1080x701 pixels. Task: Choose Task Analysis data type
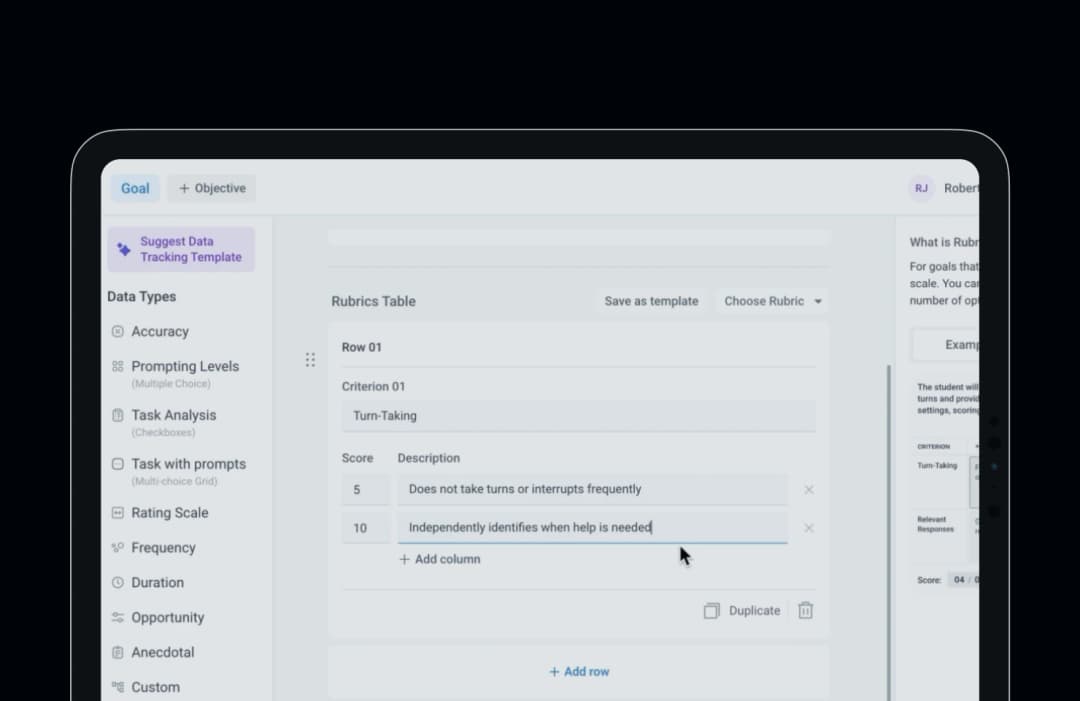click(x=174, y=415)
